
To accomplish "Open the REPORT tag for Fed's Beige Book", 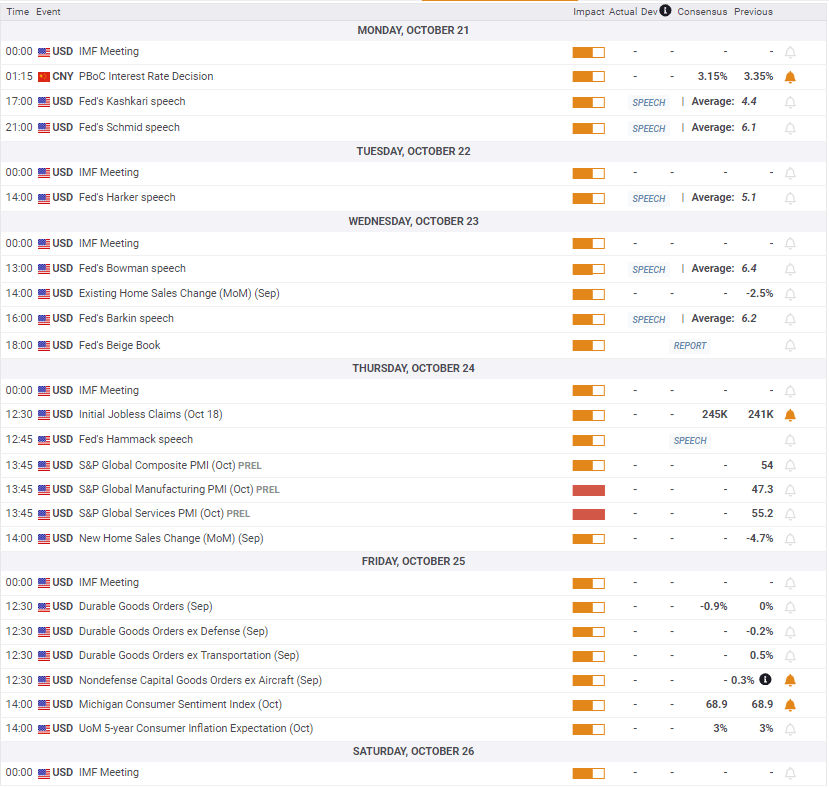I will pos(689,346).
